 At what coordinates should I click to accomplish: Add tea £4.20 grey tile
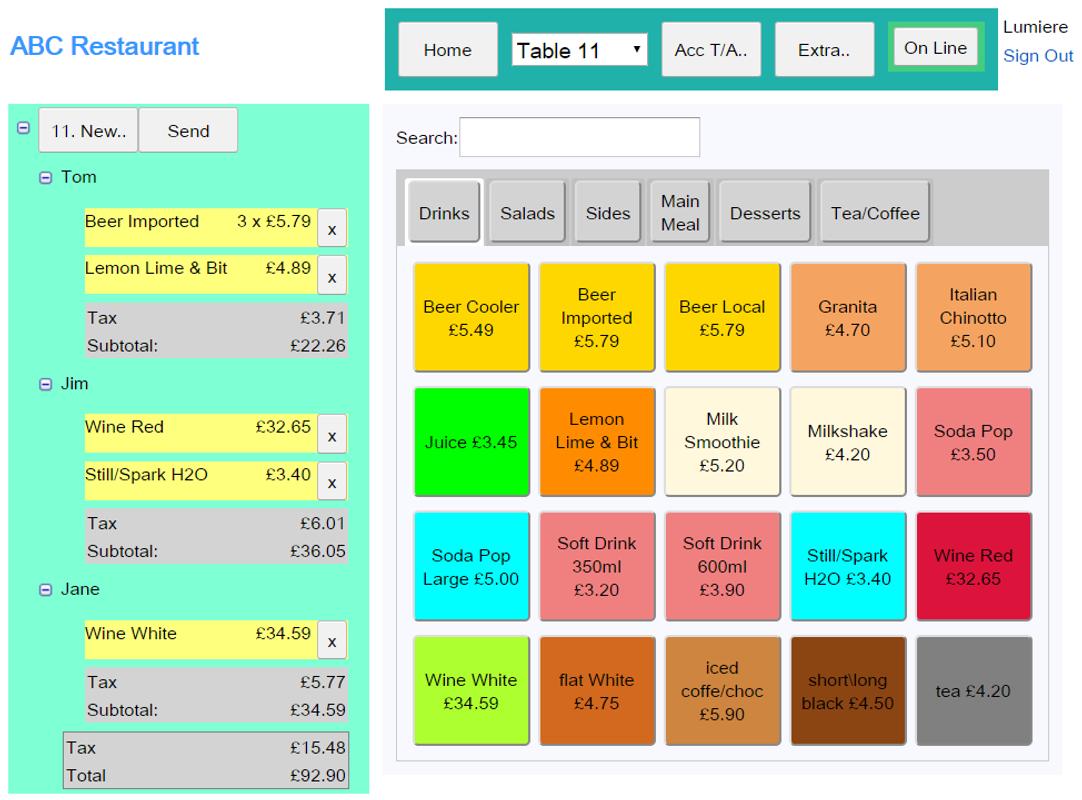tap(974, 691)
